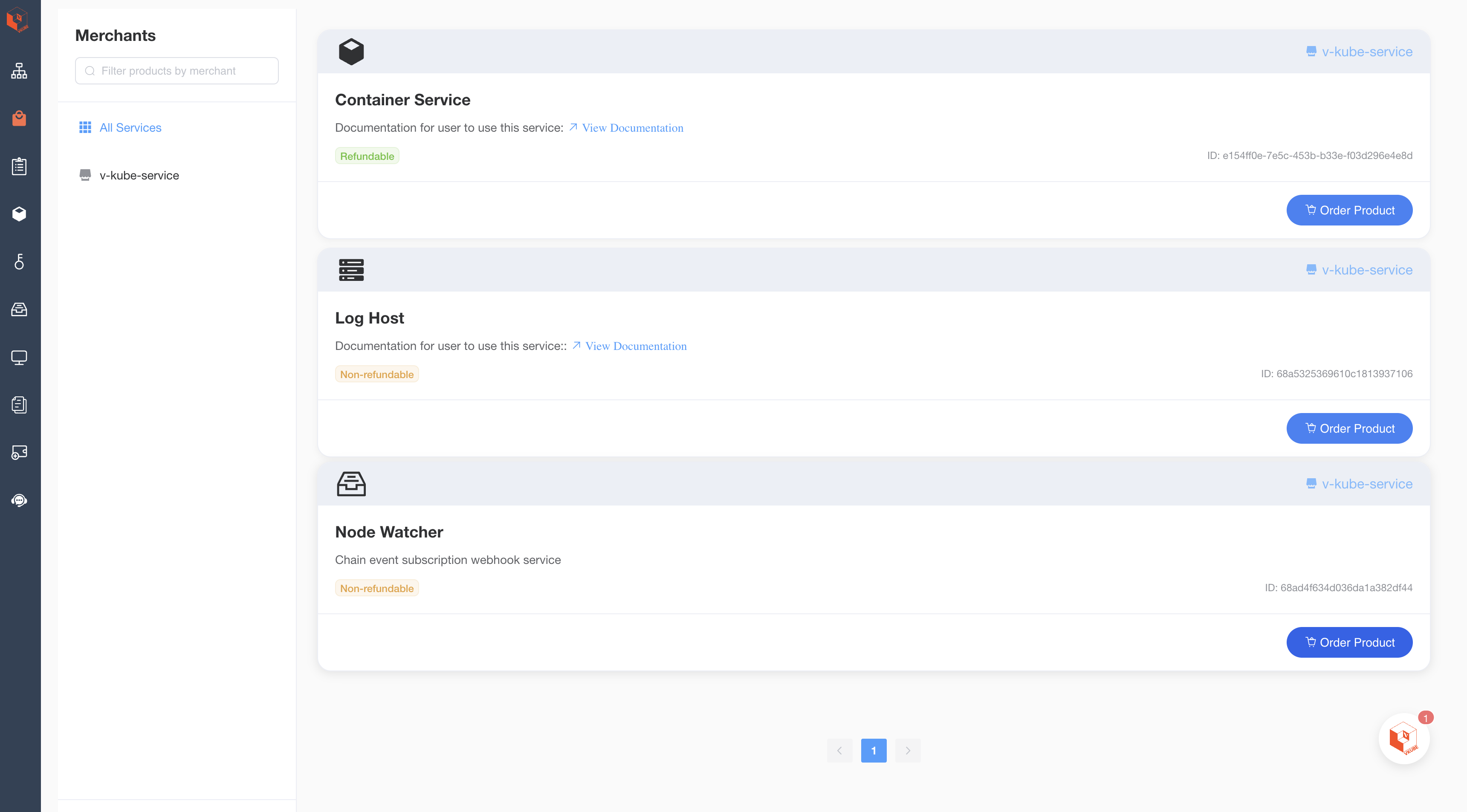Open the container cube sidebar icon
This screenshot has width=1467, height=812.
[x=19, y=214]
